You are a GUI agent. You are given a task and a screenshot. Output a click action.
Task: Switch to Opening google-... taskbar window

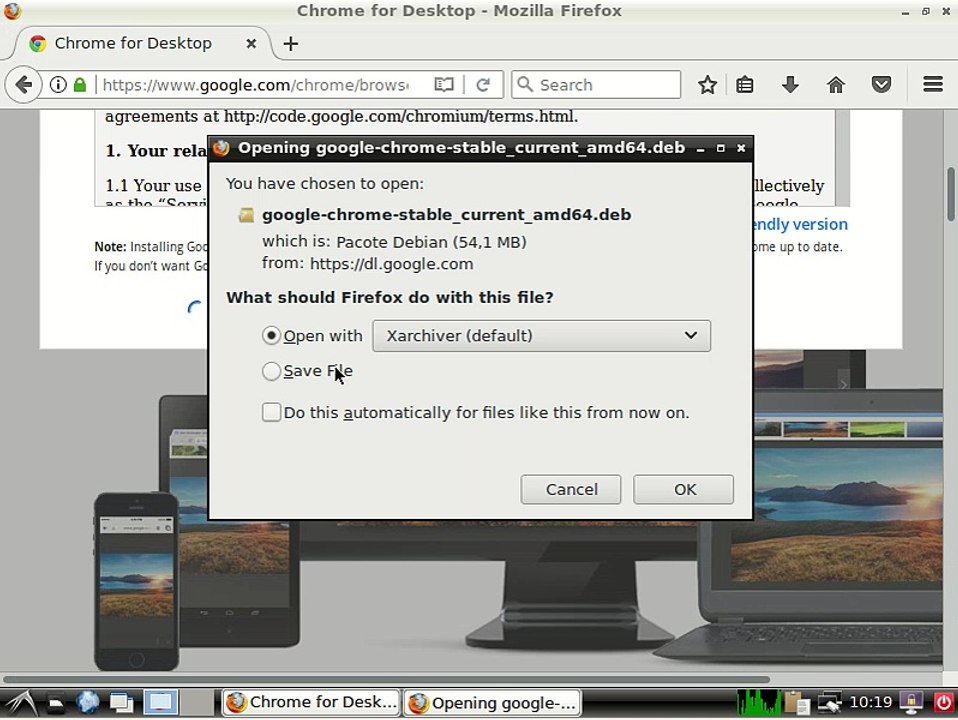(492, 703)
